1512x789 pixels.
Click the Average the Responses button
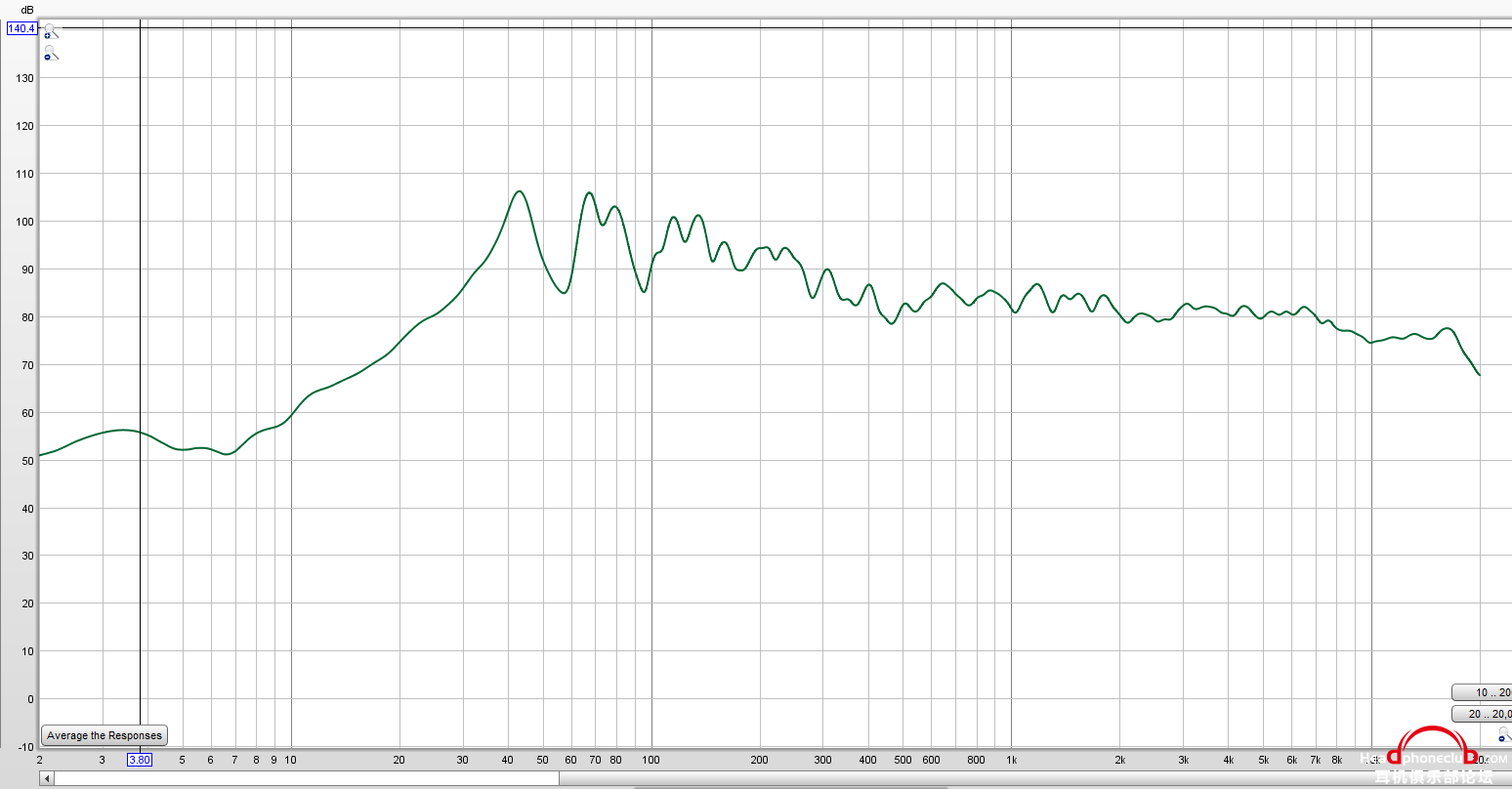coord(105,735)
